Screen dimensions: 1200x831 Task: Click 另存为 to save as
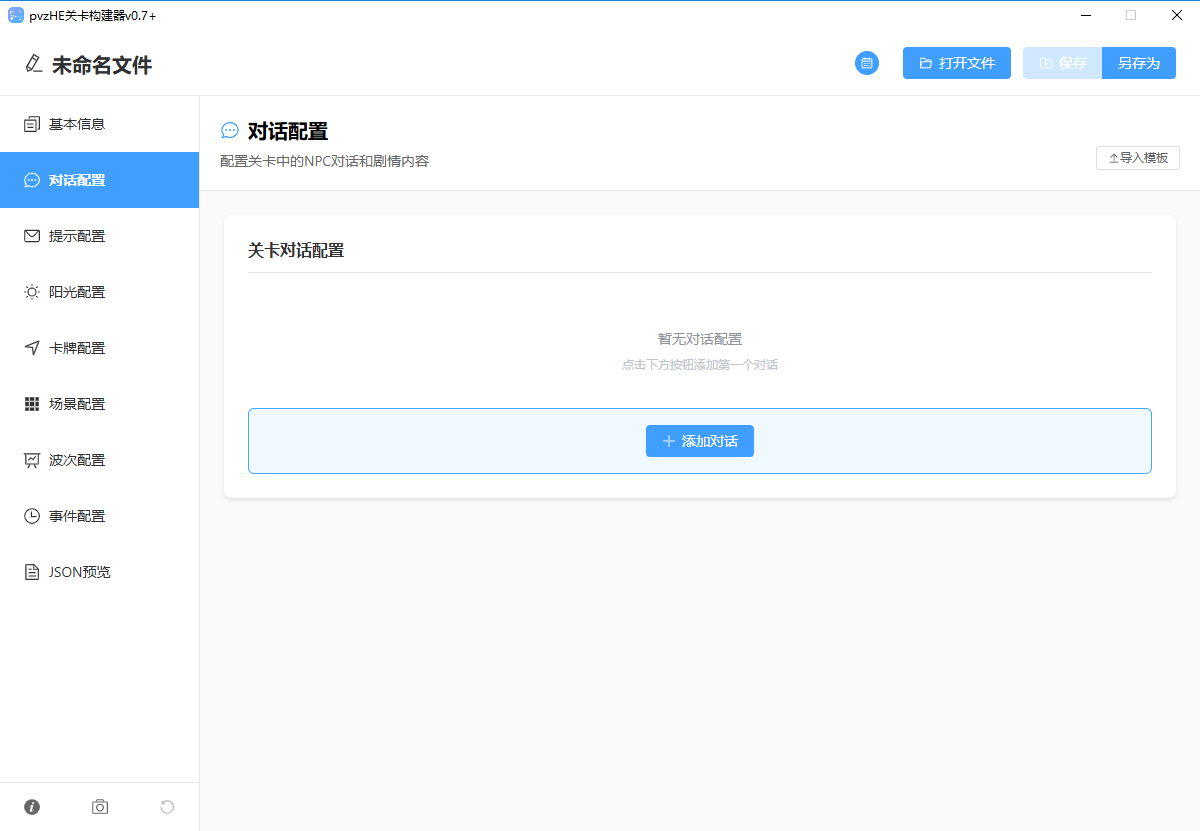pos(1138,63)
